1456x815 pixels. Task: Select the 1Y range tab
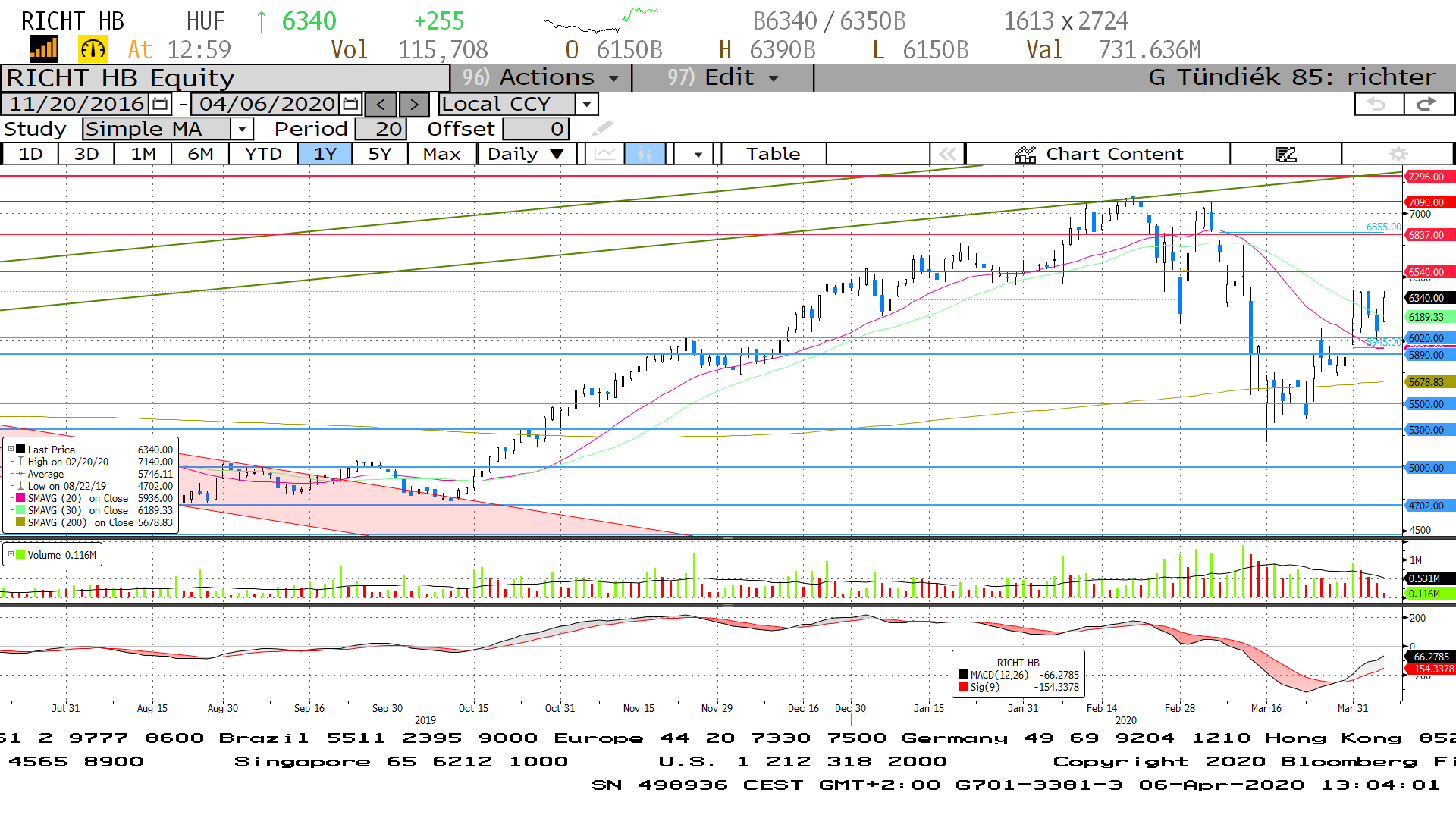pyautogui.click(x=325, y=154)
